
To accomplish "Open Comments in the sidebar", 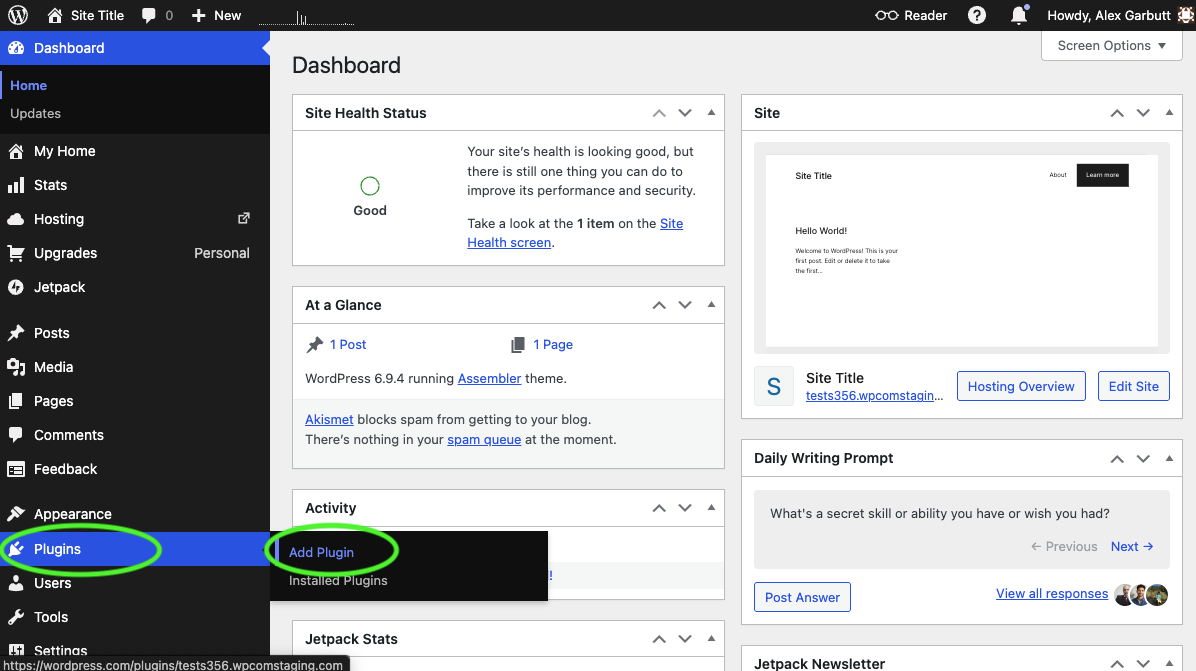I will tap(135, 435).
